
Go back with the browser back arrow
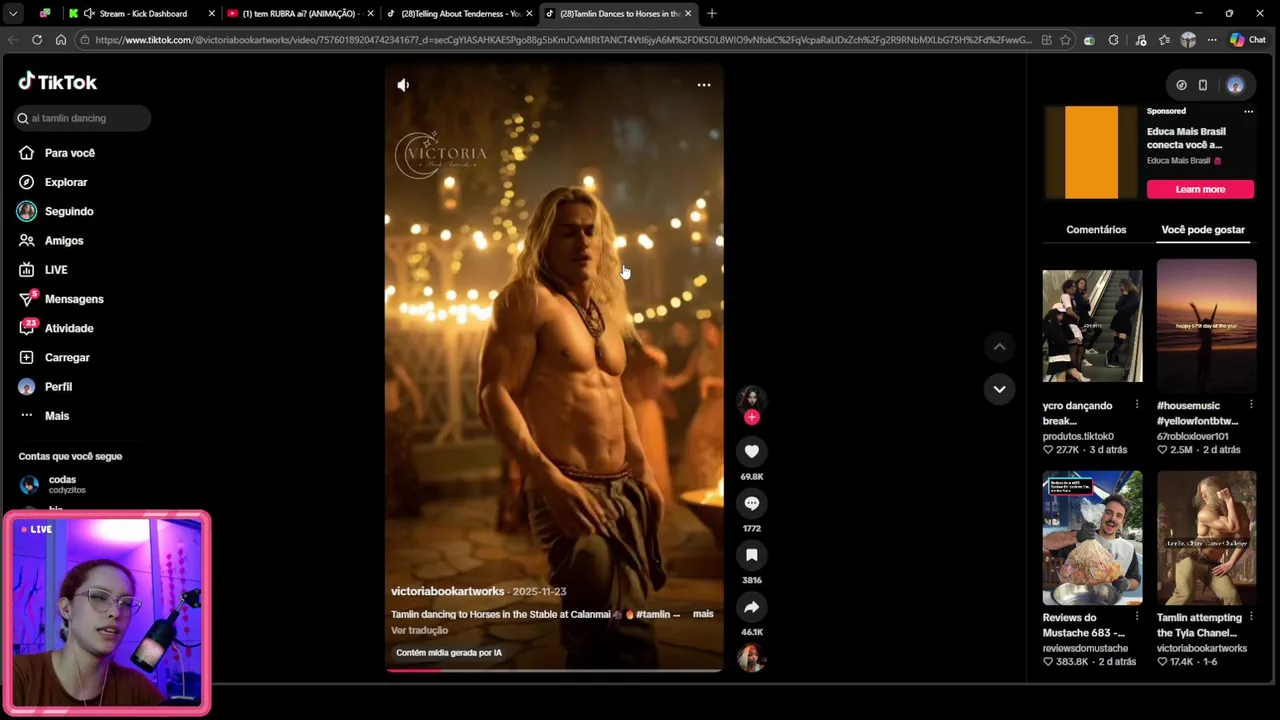13,40
